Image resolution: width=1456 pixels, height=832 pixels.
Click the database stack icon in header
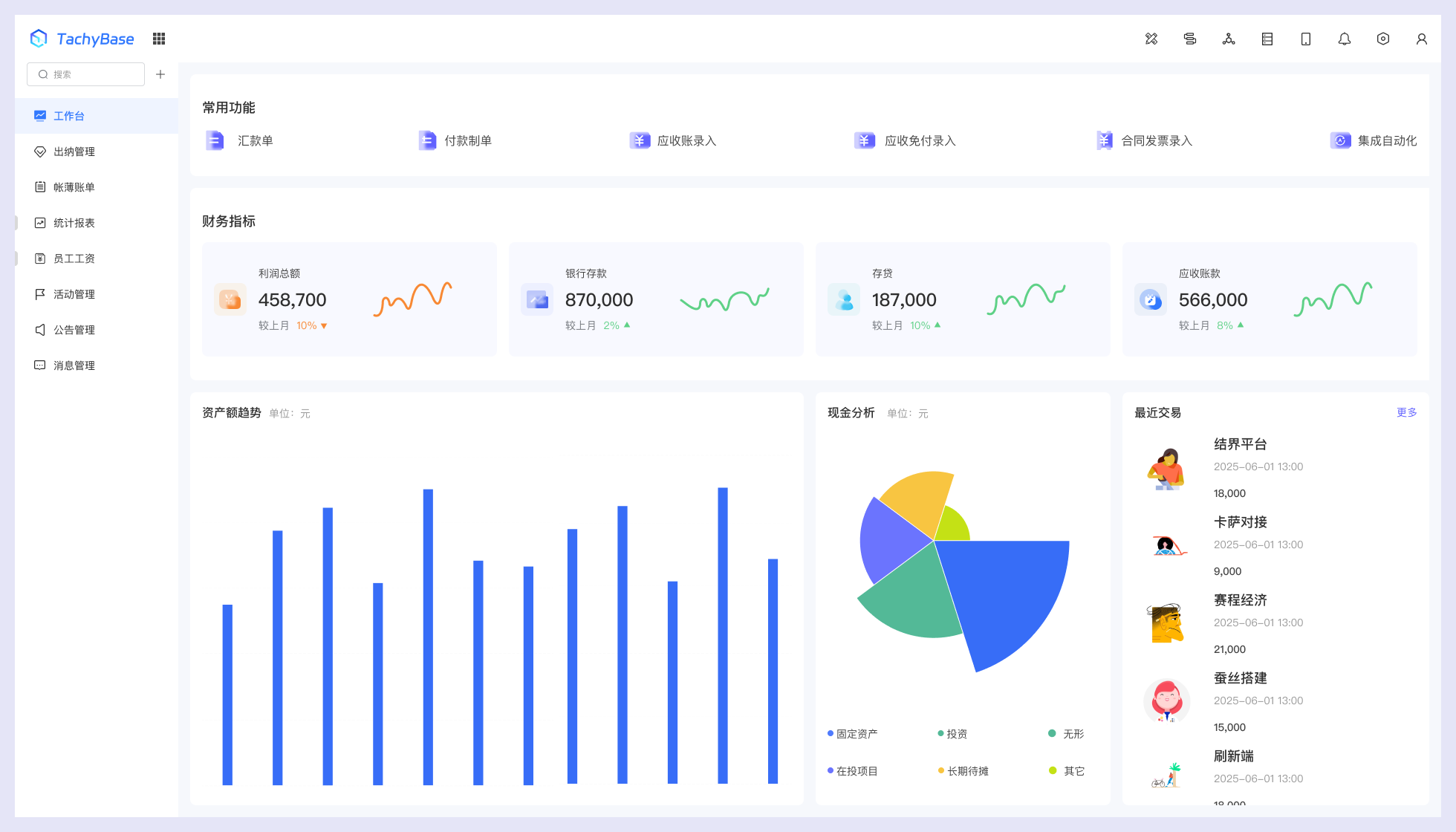1190,39
